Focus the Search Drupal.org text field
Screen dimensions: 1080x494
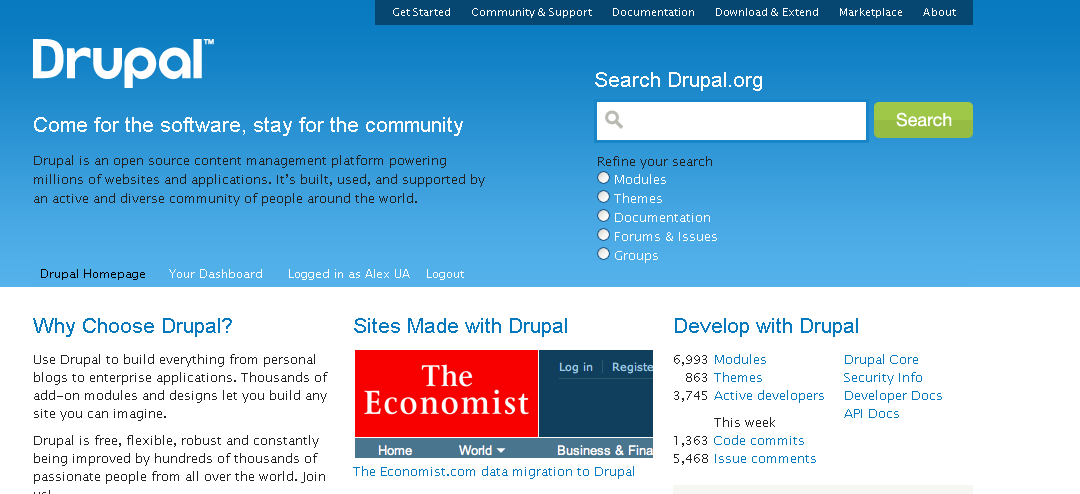(x=731, y=121)
